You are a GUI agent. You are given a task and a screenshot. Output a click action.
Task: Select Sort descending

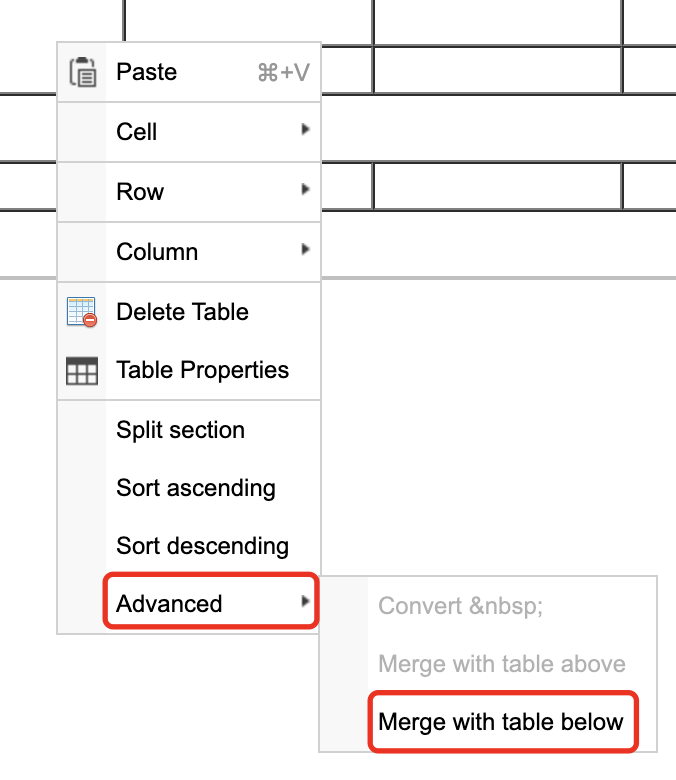[x=202, y=546]
